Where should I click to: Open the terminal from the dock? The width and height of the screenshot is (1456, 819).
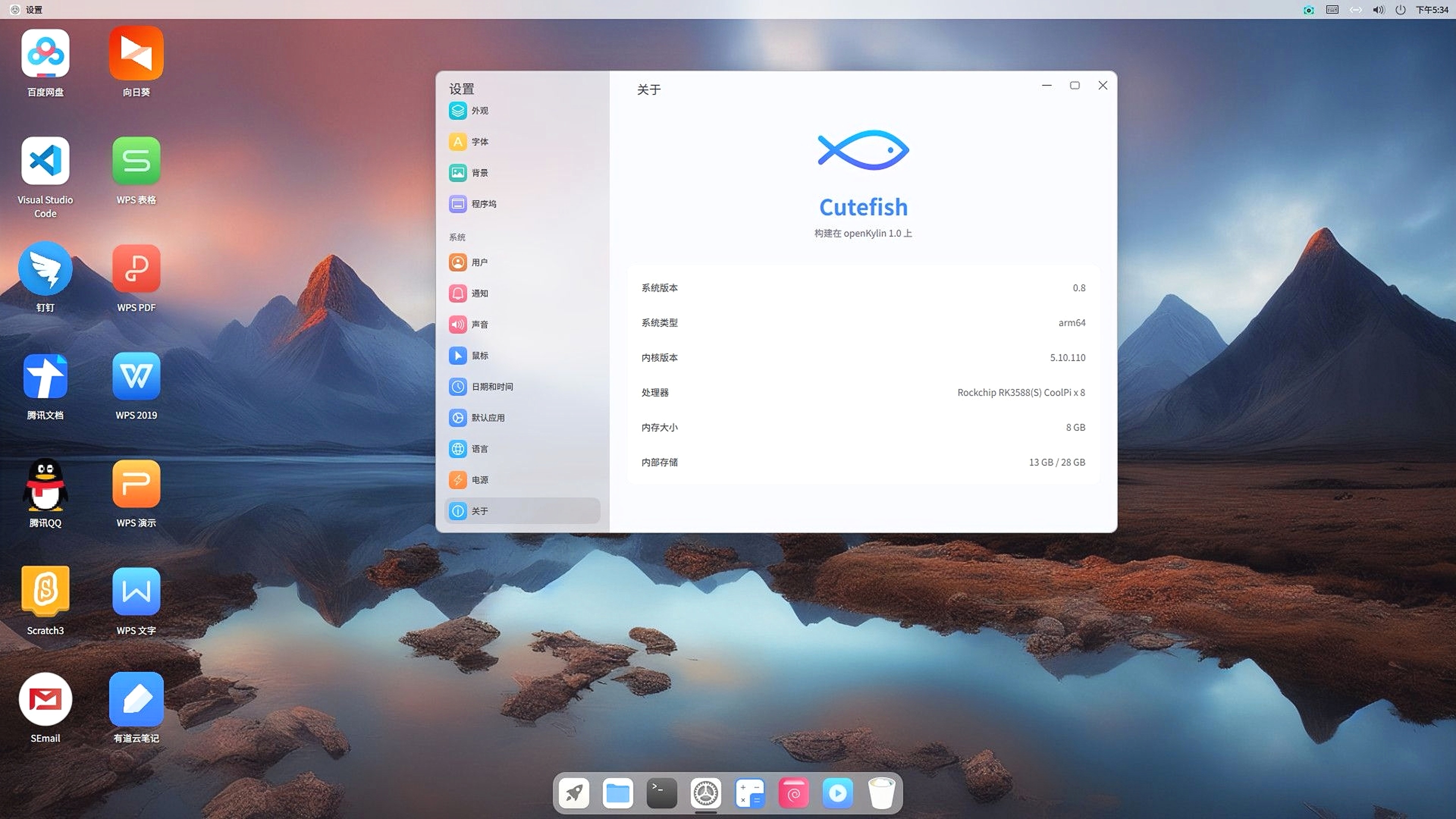tap(661, 794)
